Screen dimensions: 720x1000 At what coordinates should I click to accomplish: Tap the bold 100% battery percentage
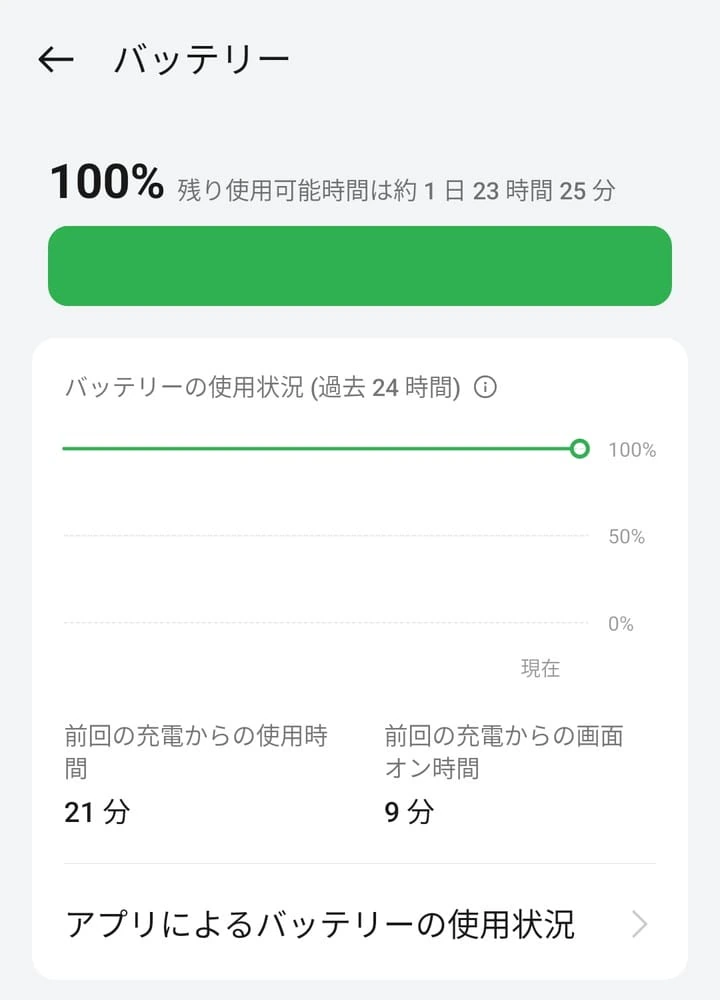[106, 184]
